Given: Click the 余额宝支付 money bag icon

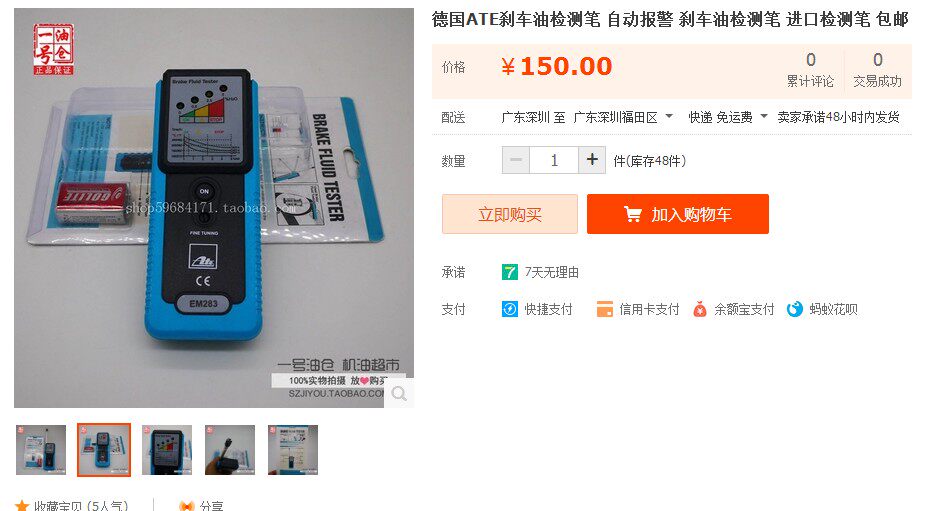Looking at the screenshot, I should coord(700,309).
